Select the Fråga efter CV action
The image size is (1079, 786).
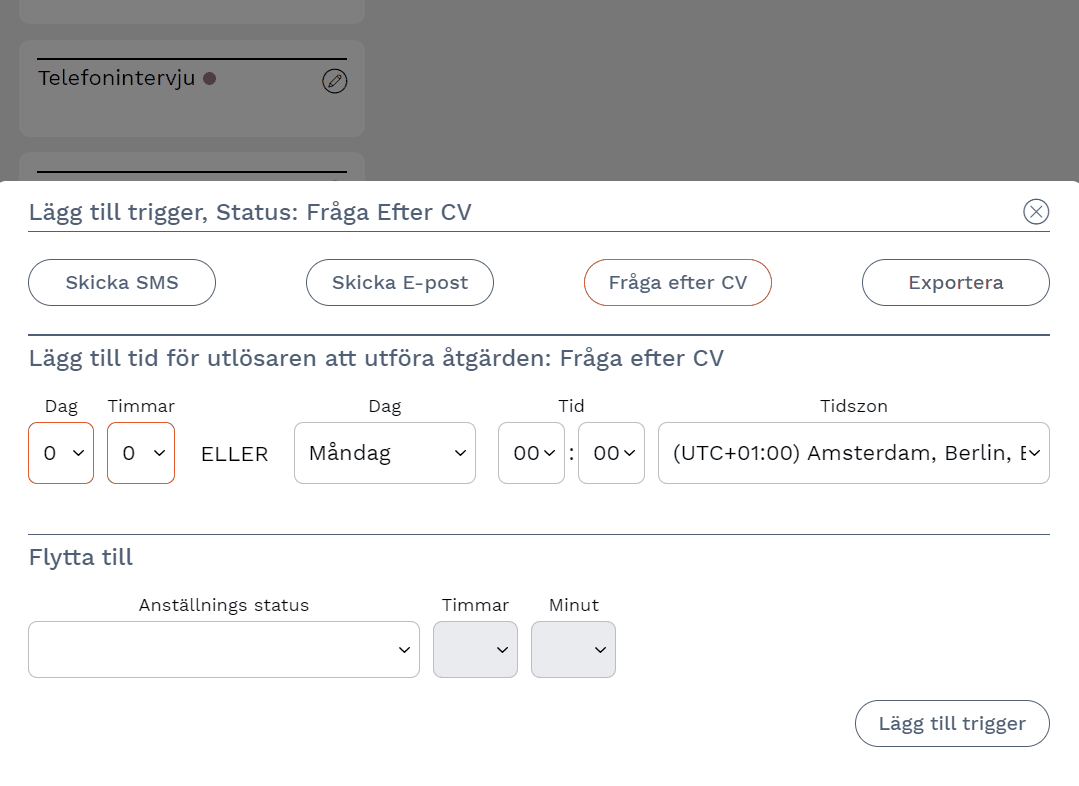pyautogui.click(x=678, y=283)
